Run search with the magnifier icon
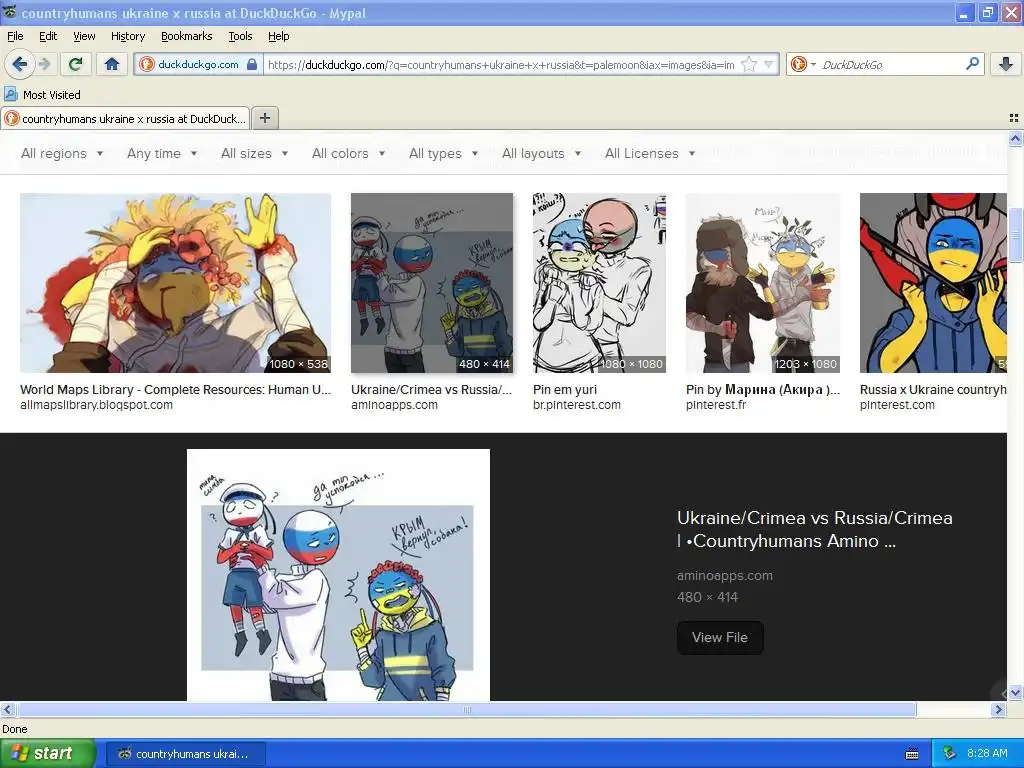This screenshot has height=768, width=1024. click(972, 64)
